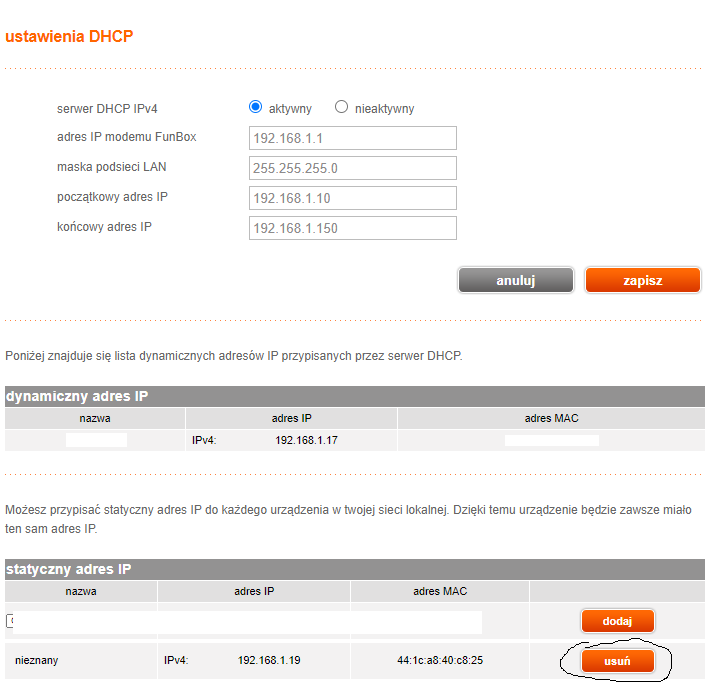The height and width of the screenshot is (683, 714).
Task: Click the ustawienia DHCP heading
Action: (x=69, y=36)
